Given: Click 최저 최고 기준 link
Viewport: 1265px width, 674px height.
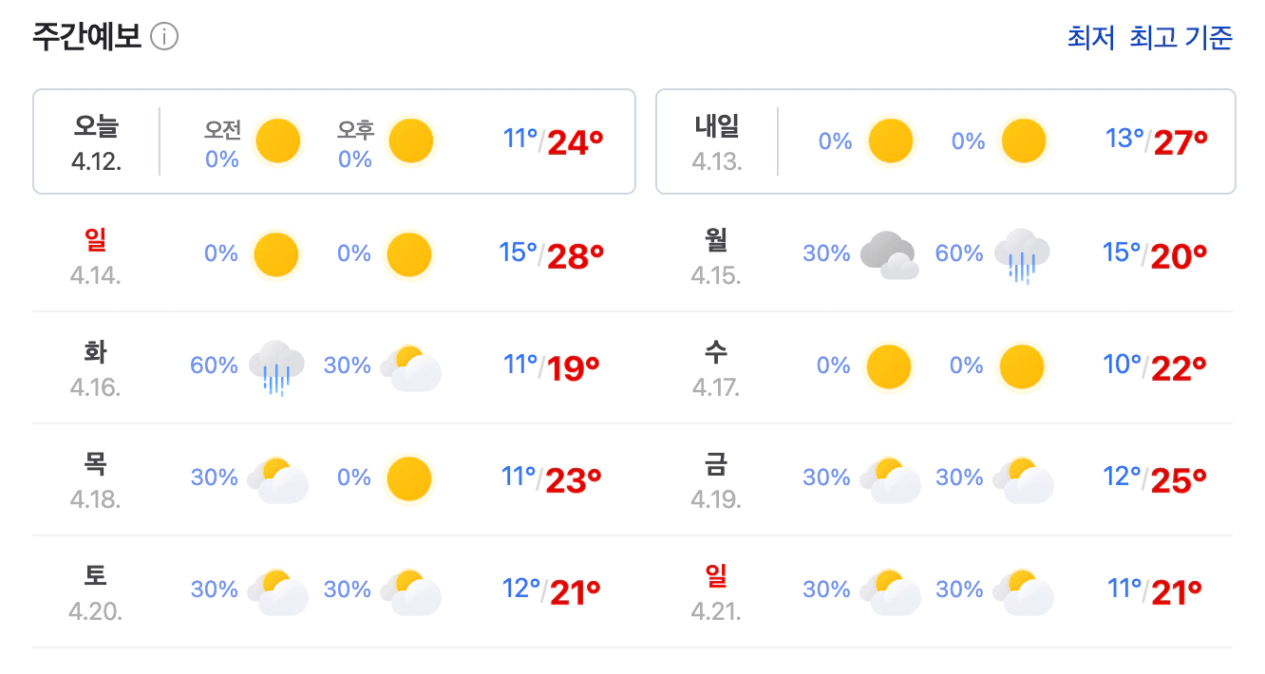Looking at the screenshot, I should [x=1149, y=38].
